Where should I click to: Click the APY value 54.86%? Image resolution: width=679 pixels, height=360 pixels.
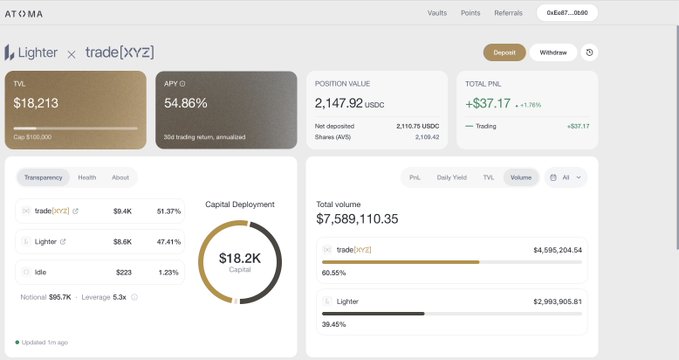coord(186,103)
